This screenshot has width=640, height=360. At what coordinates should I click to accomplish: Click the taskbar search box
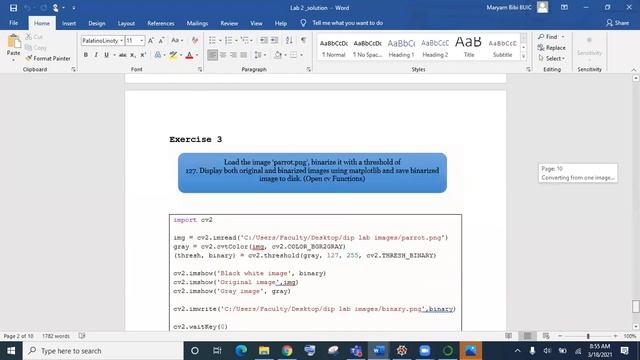103,351
